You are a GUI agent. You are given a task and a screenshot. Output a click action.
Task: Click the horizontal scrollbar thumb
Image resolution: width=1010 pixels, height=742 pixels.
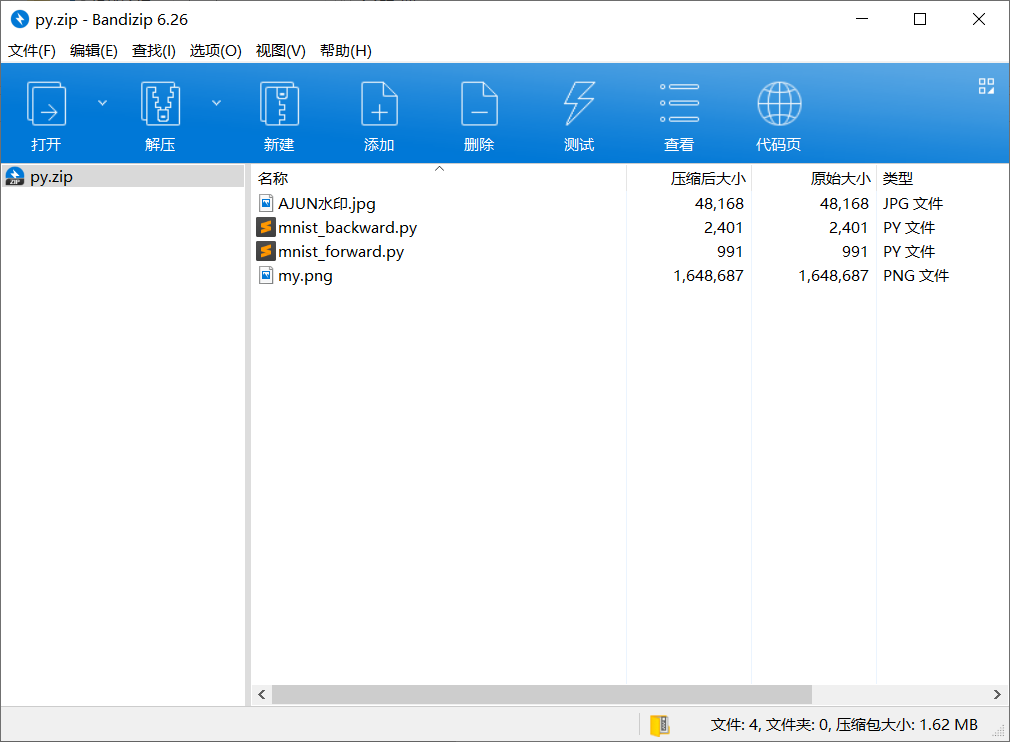click(542, 694)
